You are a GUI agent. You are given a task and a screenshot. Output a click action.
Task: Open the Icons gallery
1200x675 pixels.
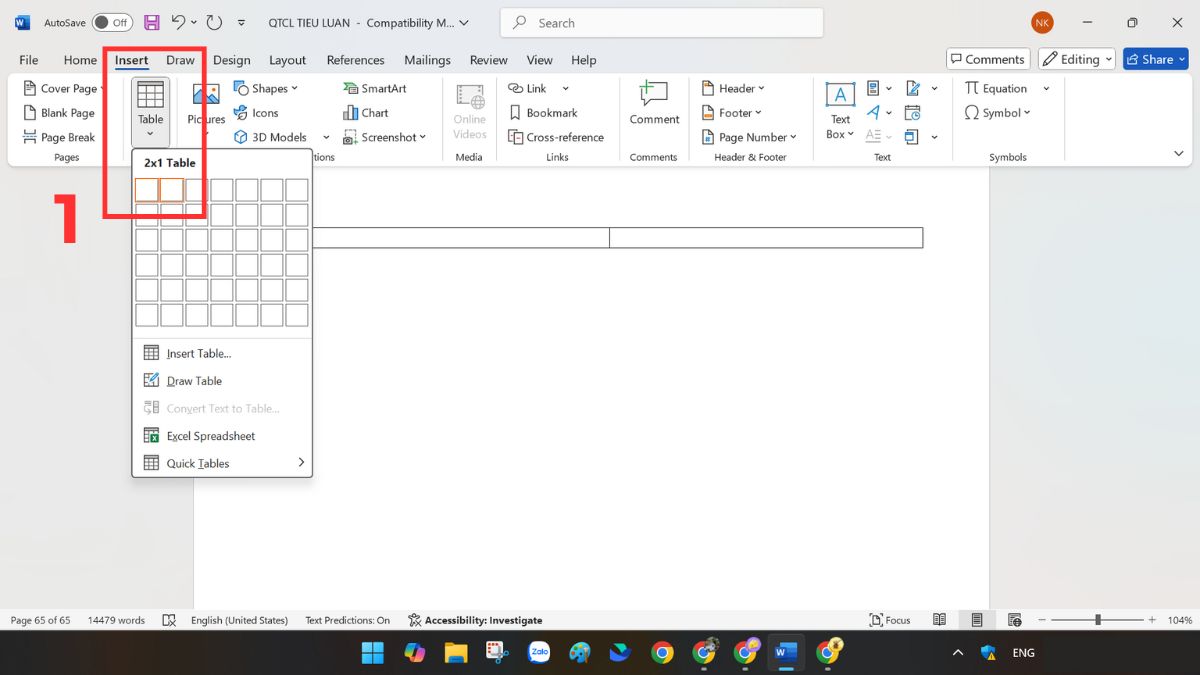pos(256,113)
